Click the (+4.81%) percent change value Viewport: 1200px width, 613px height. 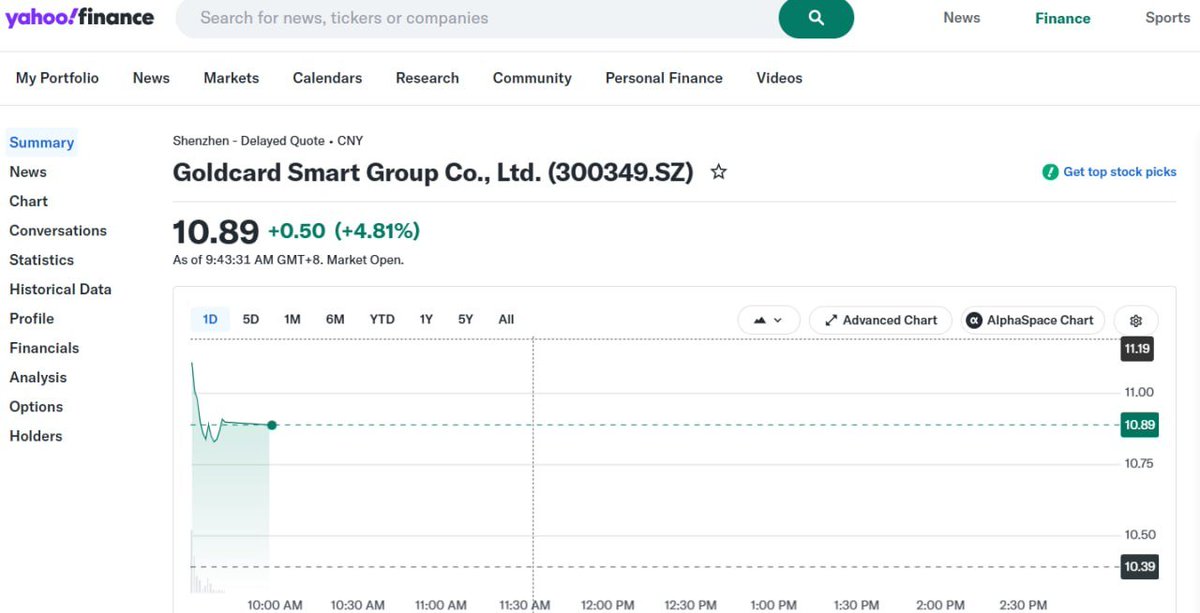(377, 231)
